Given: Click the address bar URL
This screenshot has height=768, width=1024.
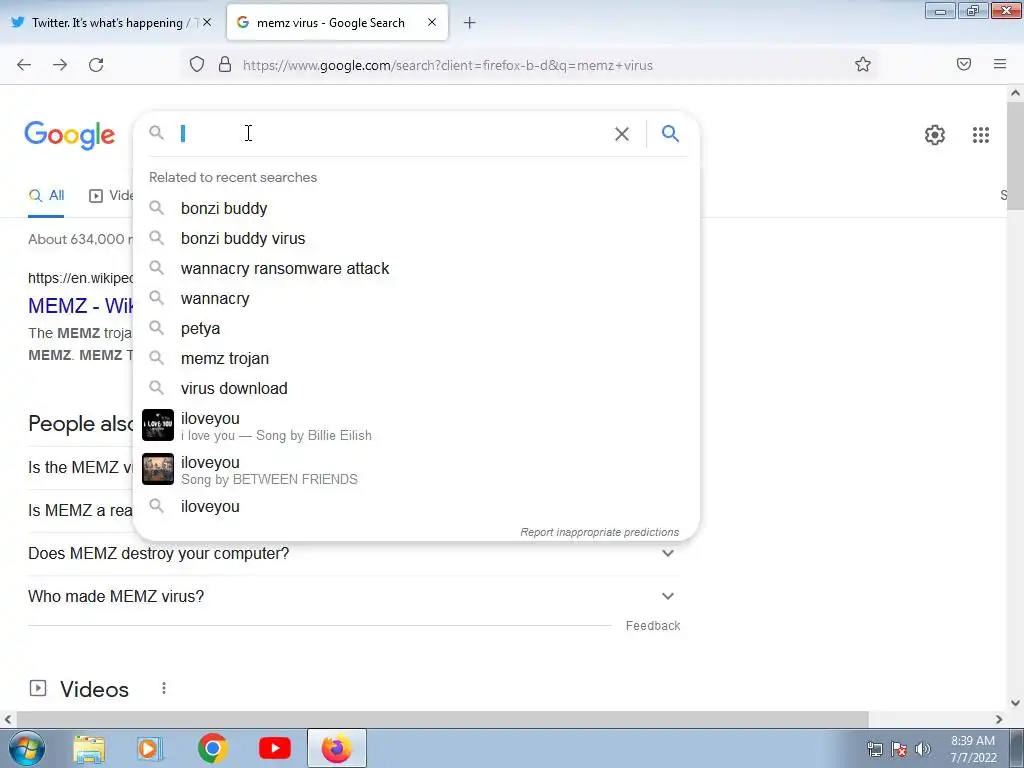Looking at the screenshot, I should (448, 65).
